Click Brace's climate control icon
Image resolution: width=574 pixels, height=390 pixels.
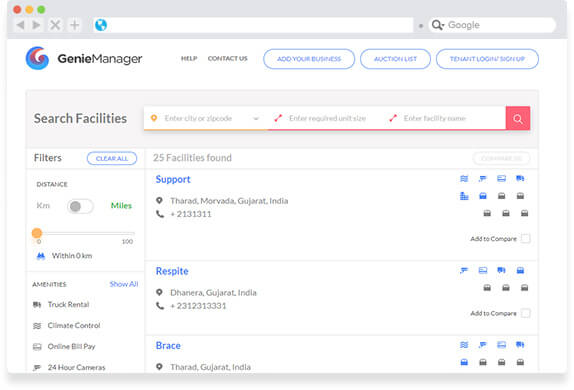pos(464,345)
